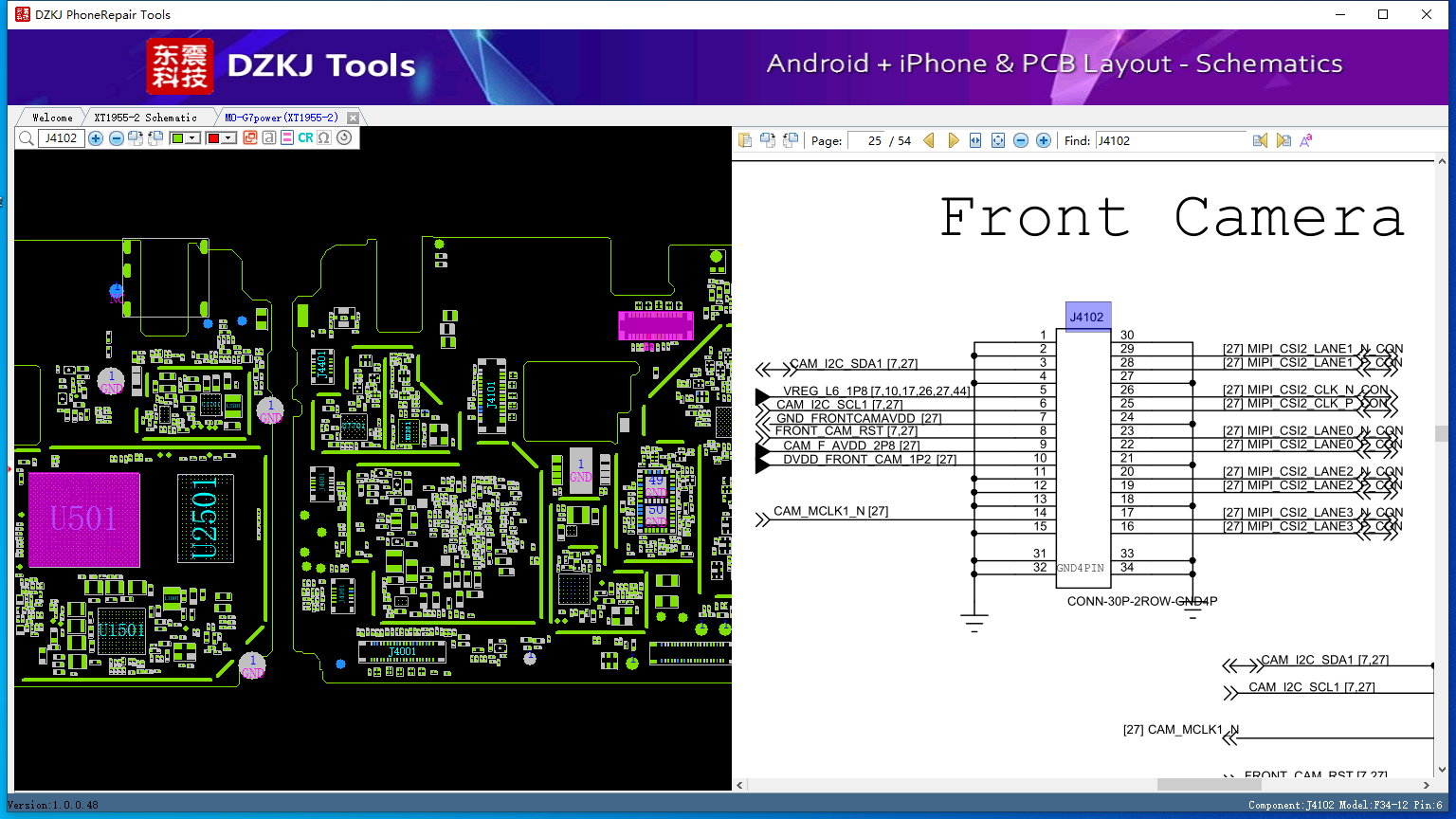Go to next schematic page arrow
The width and height of the screenshot is (1456, 819).
point(953,140)
